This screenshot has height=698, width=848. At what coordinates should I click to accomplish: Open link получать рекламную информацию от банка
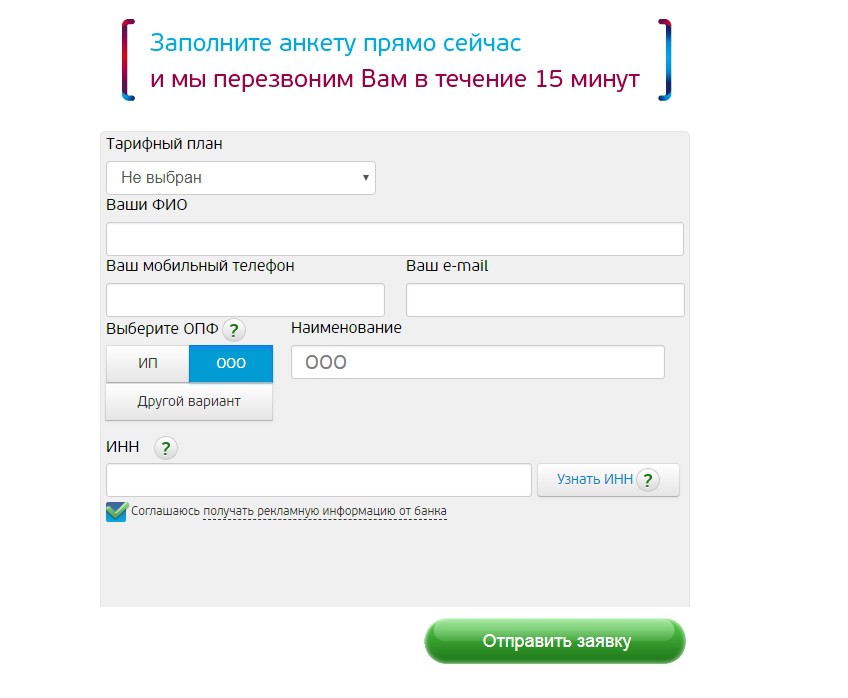tap(325, 512)
